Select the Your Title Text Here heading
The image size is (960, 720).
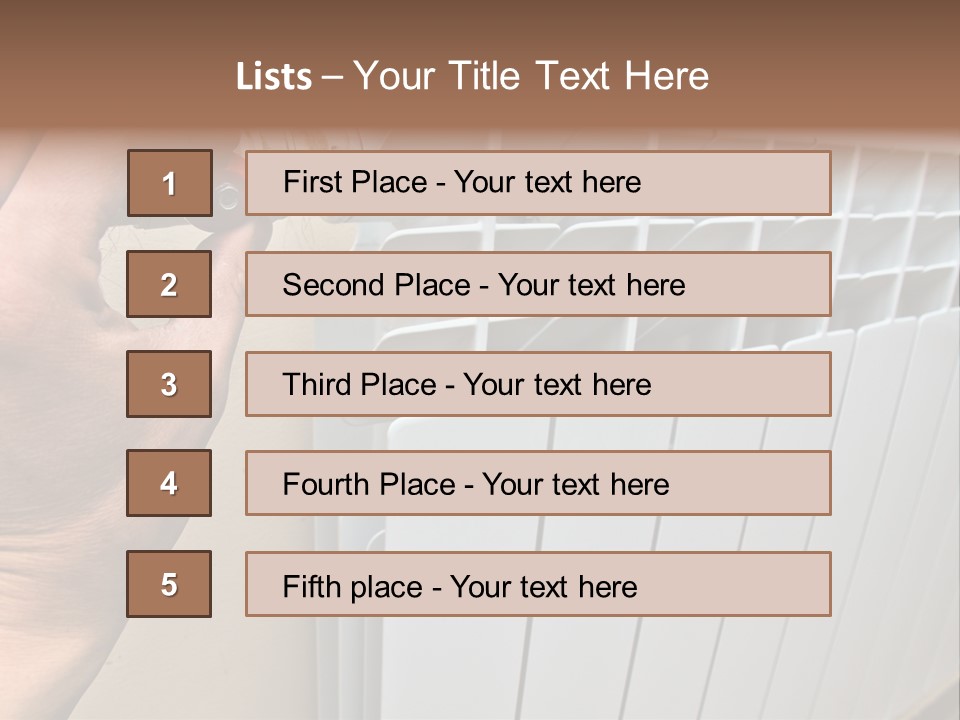[531, 76]
